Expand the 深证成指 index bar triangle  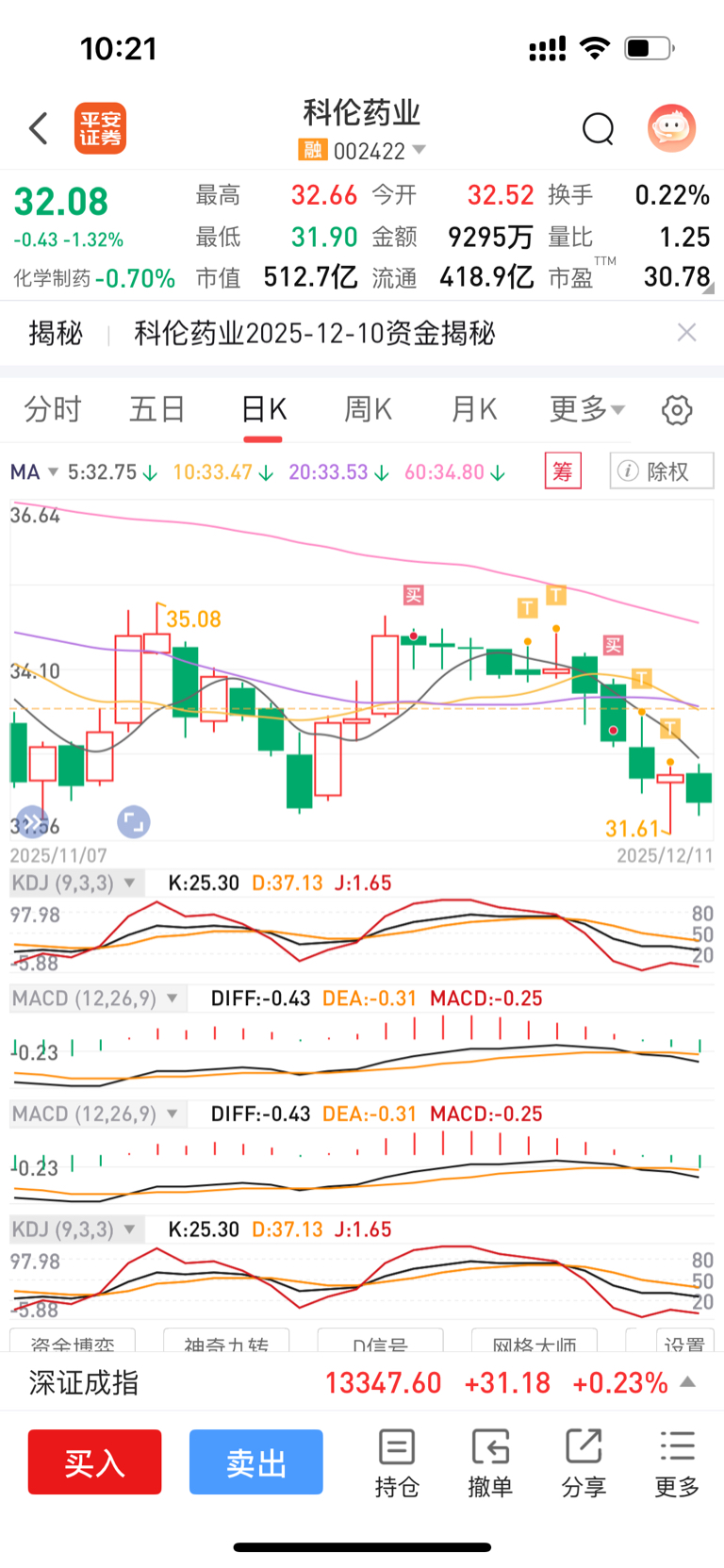[x=688, y=1382]
